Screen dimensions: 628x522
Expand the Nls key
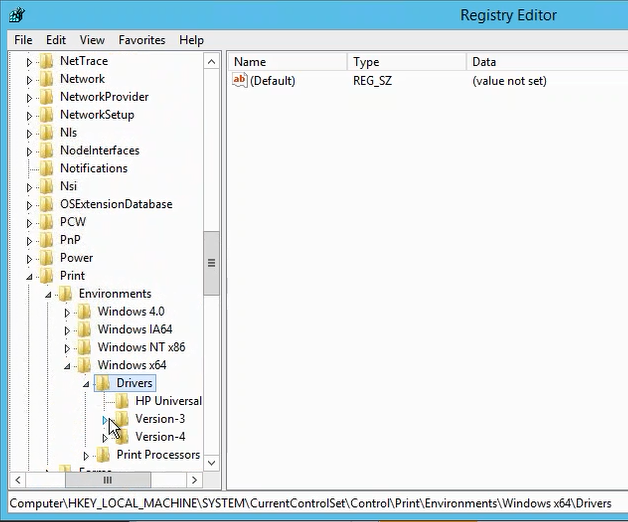tap(29, 134)
